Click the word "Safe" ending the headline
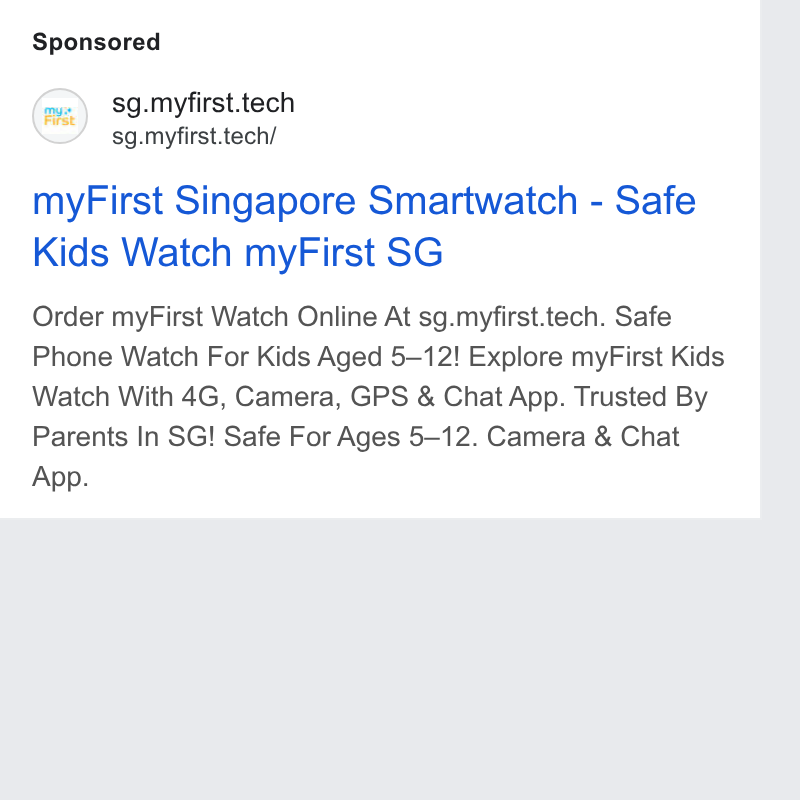 655,200
